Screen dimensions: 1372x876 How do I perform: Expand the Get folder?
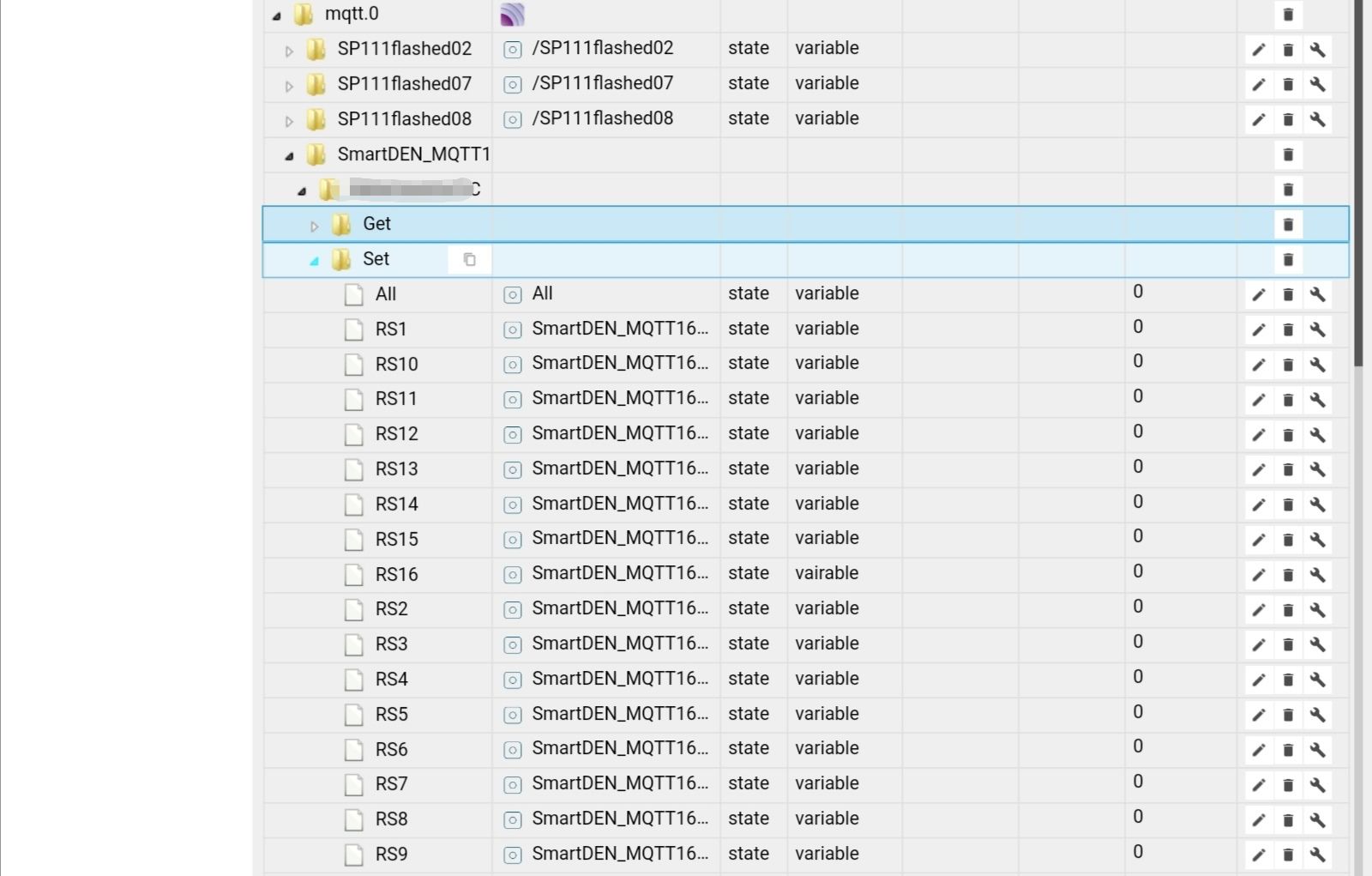[x=314, y=227]
